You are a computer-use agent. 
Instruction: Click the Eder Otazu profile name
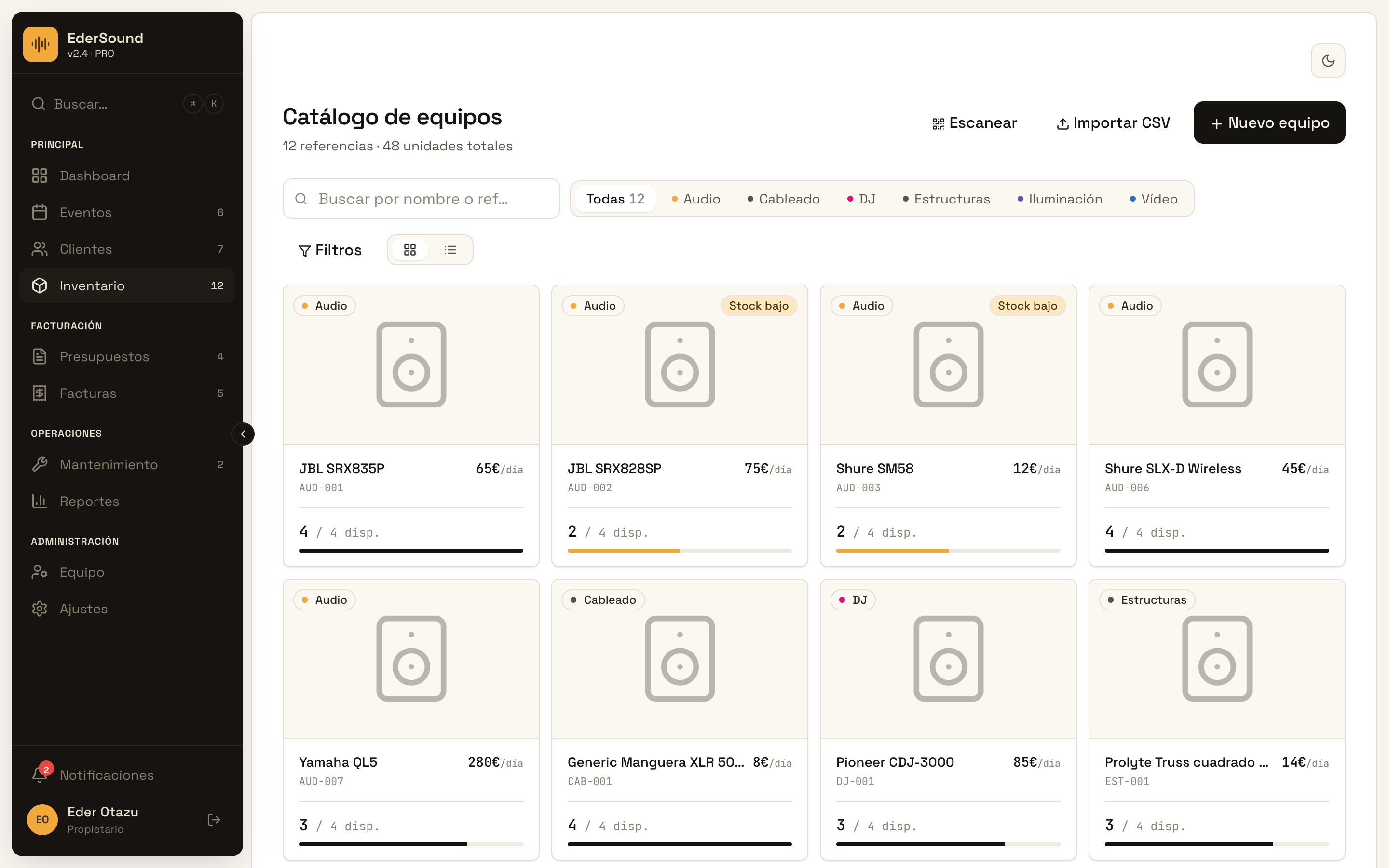click(103, 812)
